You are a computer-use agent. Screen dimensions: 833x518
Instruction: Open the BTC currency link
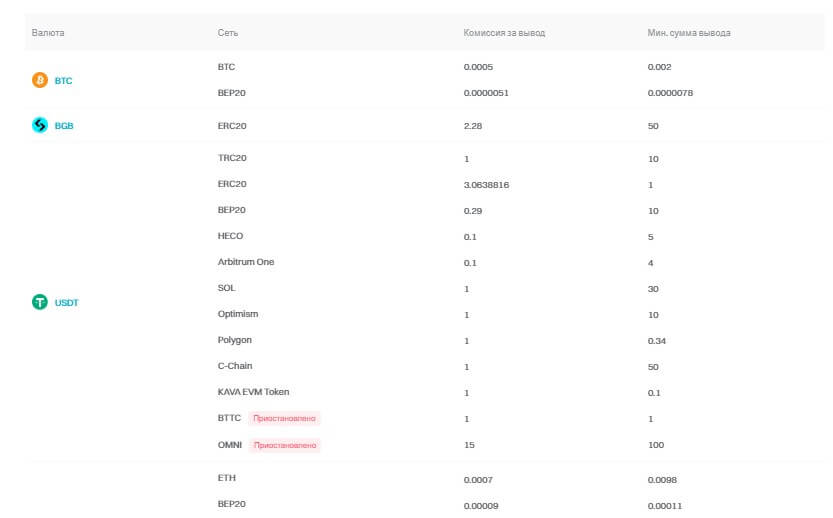click(x=63, y=81)
